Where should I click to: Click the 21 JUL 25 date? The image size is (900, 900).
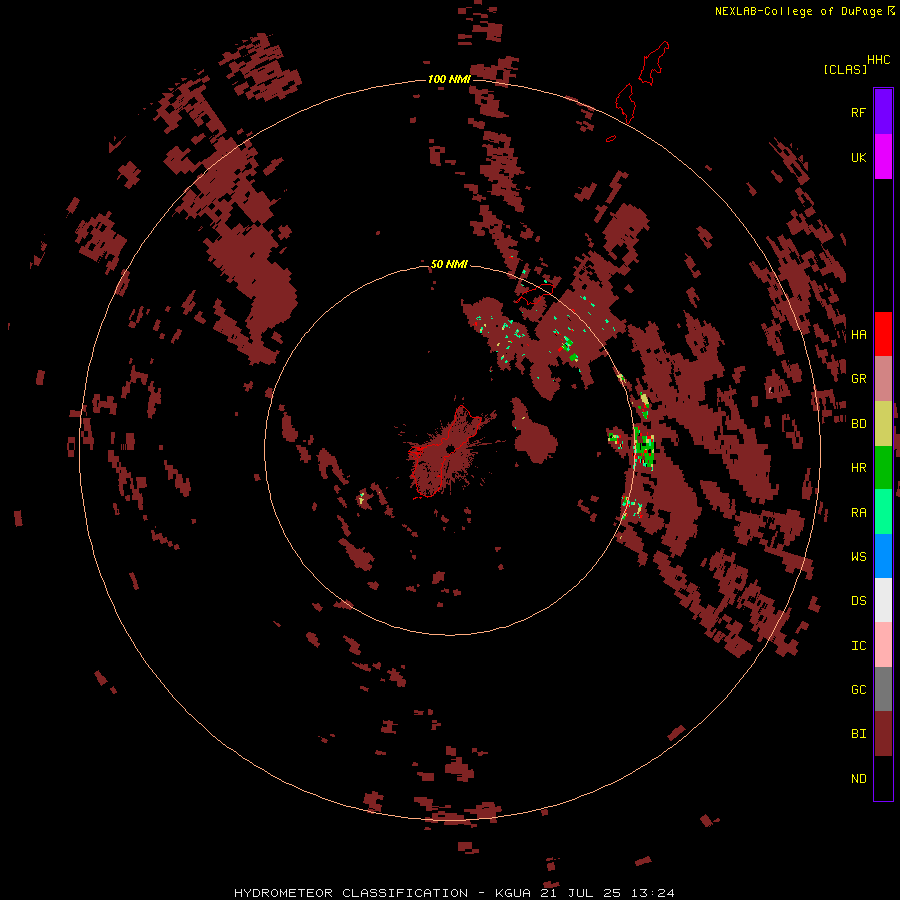coord(580,893)
